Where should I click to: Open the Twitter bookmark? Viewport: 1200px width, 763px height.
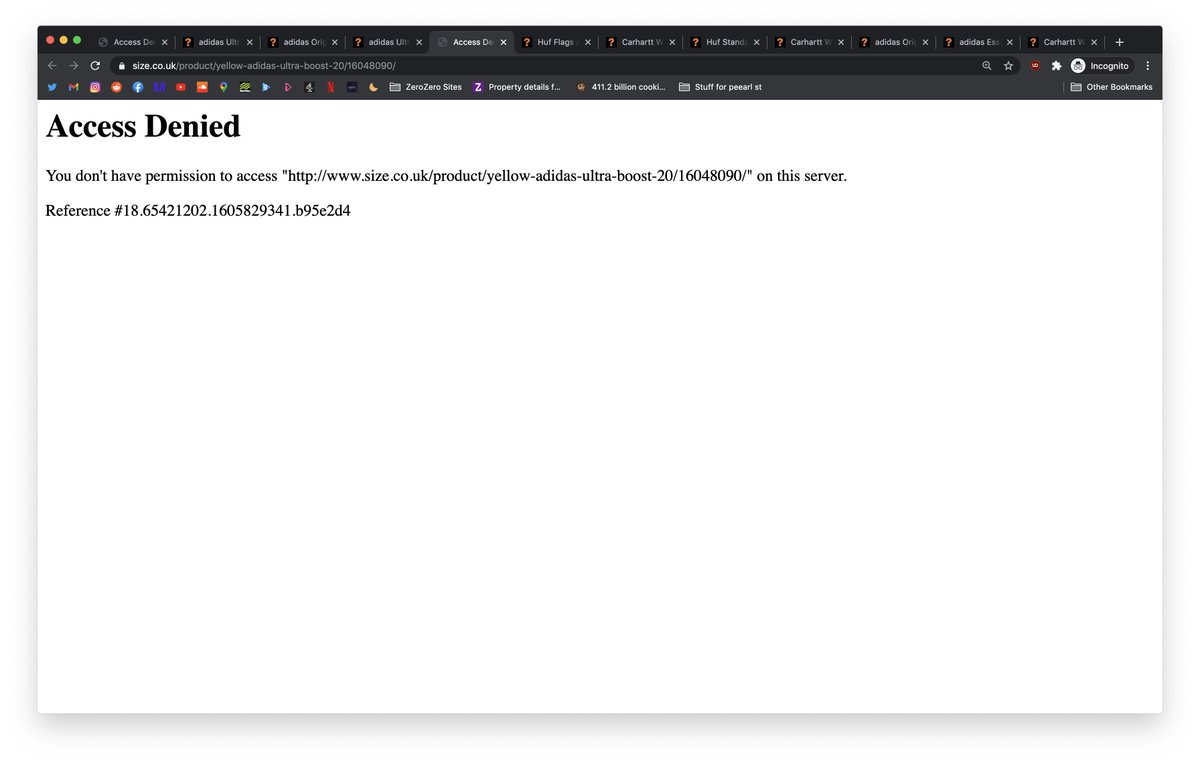52,87
